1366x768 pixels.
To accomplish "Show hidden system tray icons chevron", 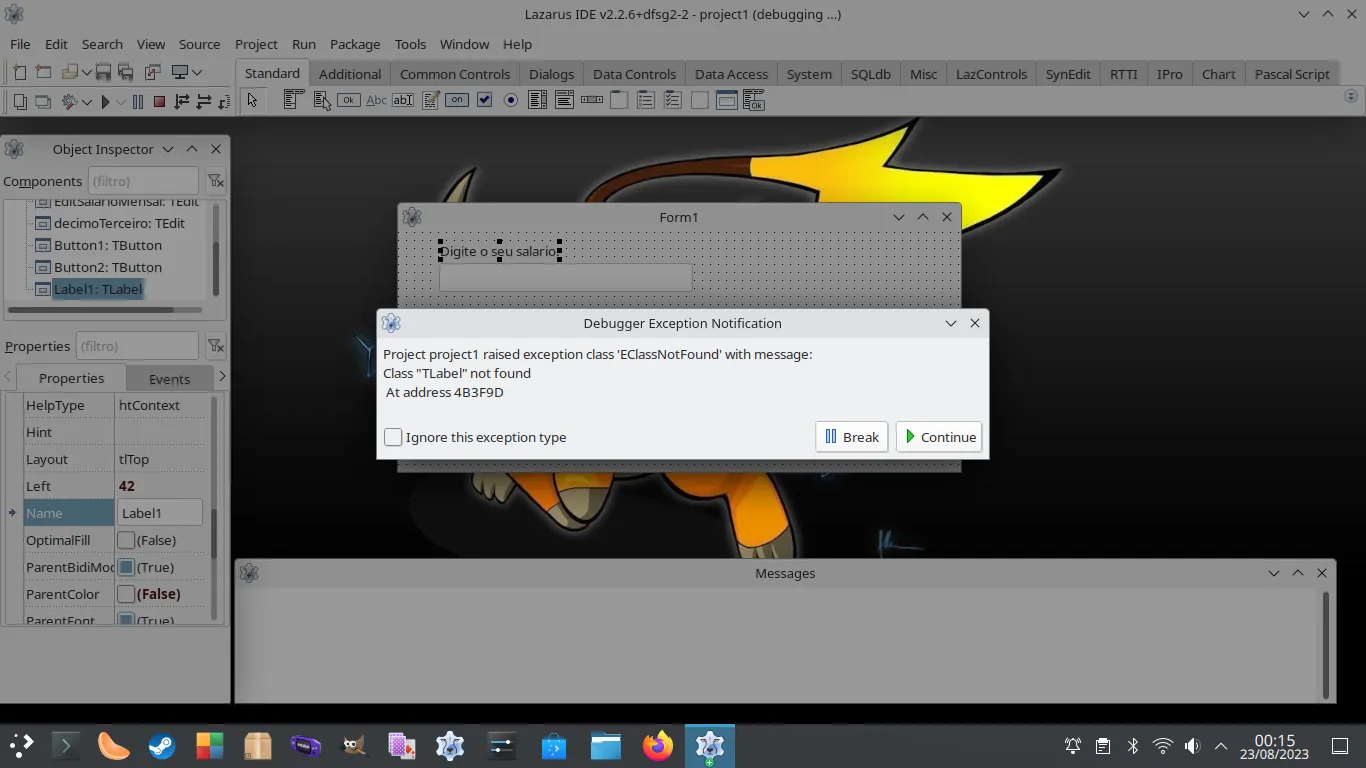I will click(x=1221, y=746).
